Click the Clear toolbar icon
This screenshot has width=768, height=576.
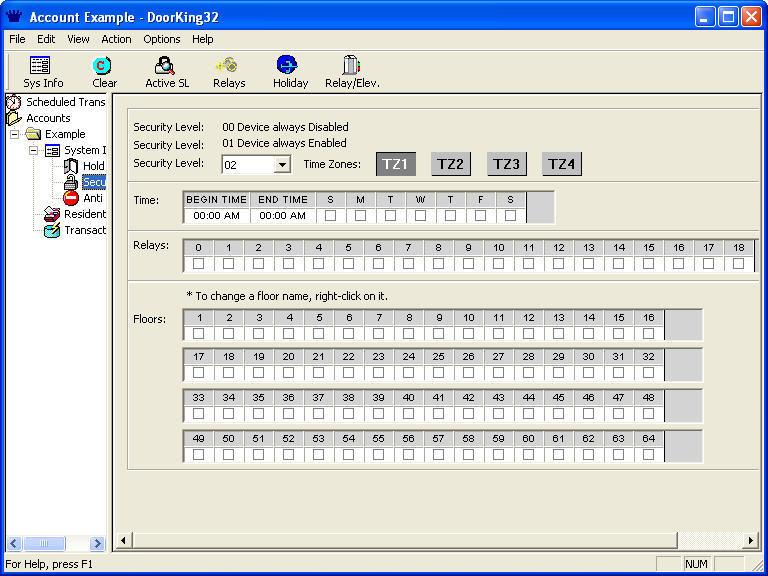102,65
